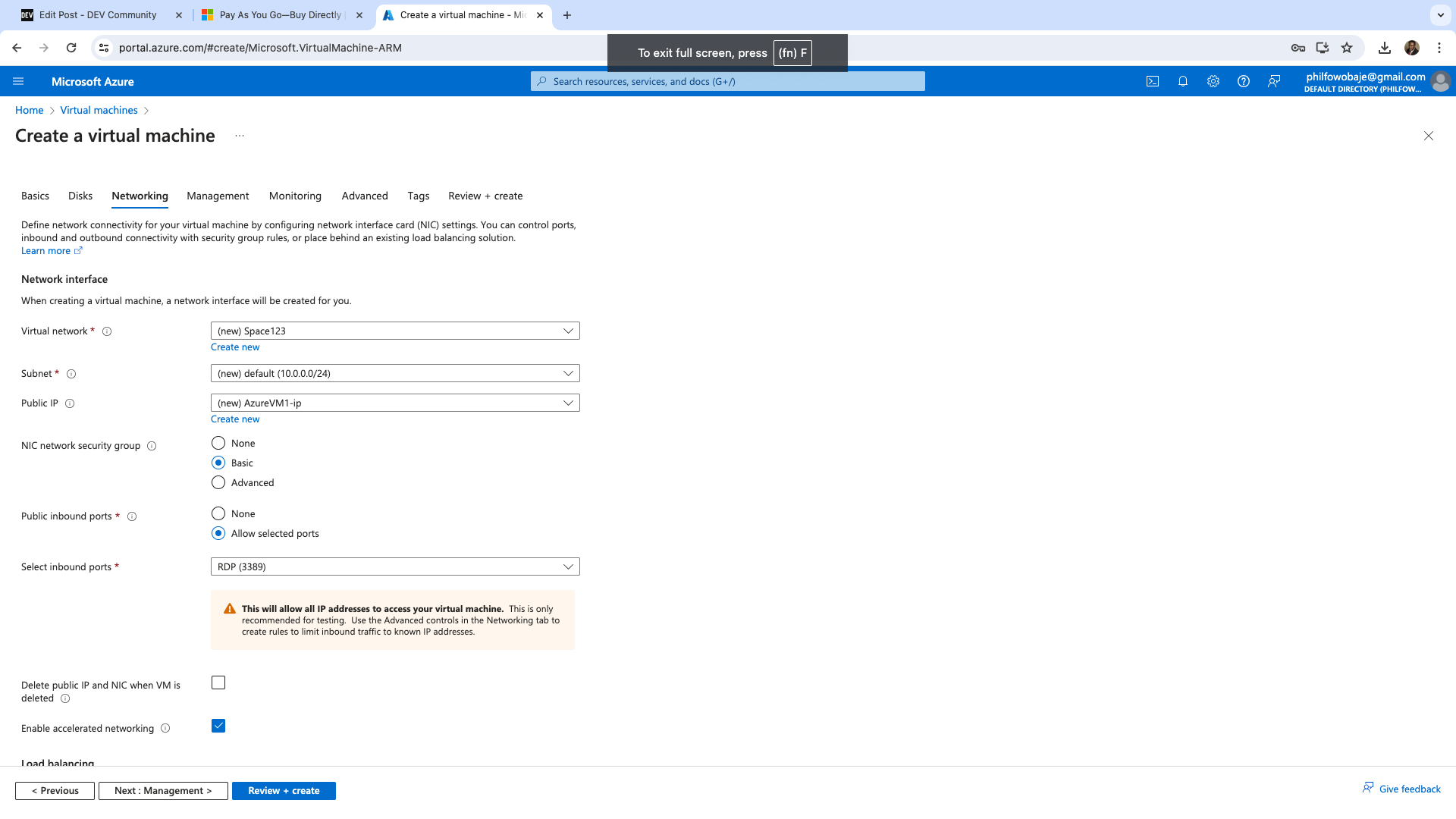Select Advanced NIC security group option
This screenshot has height=819, width=1456.
218,483
